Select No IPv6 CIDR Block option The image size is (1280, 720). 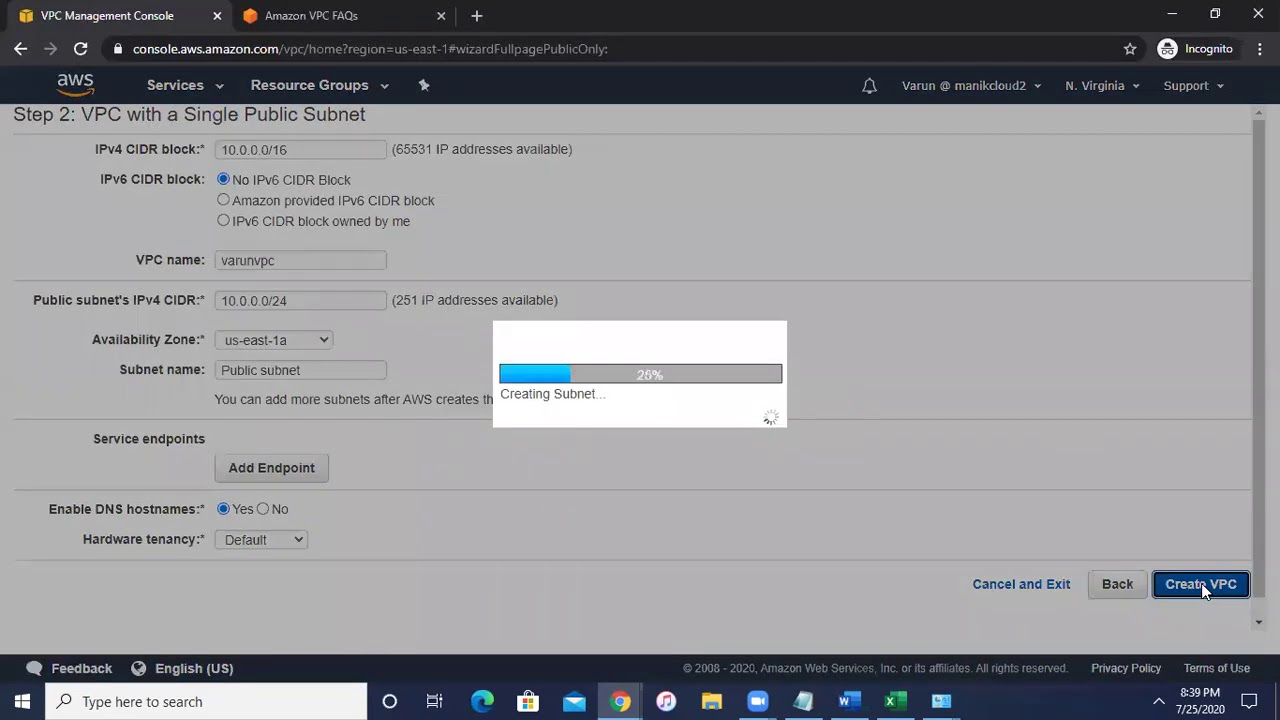coord(223,179)
